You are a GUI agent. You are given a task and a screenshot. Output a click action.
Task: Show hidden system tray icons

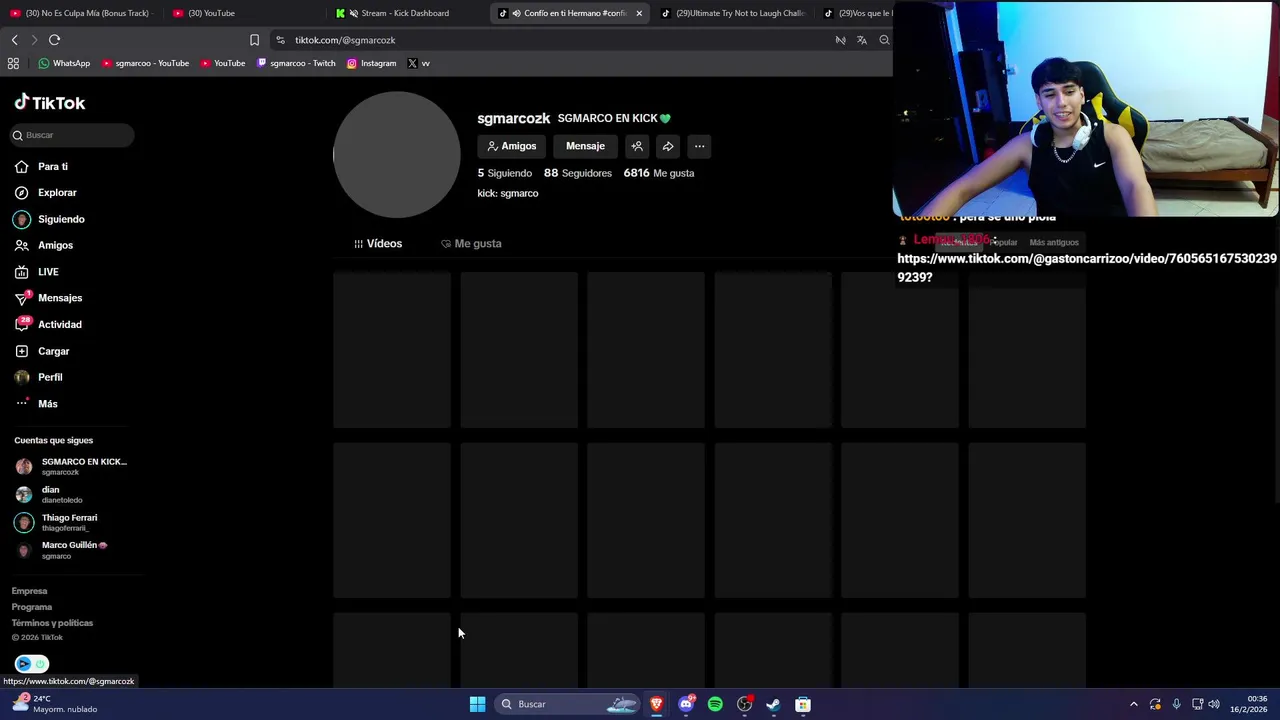coord(1134,704)
